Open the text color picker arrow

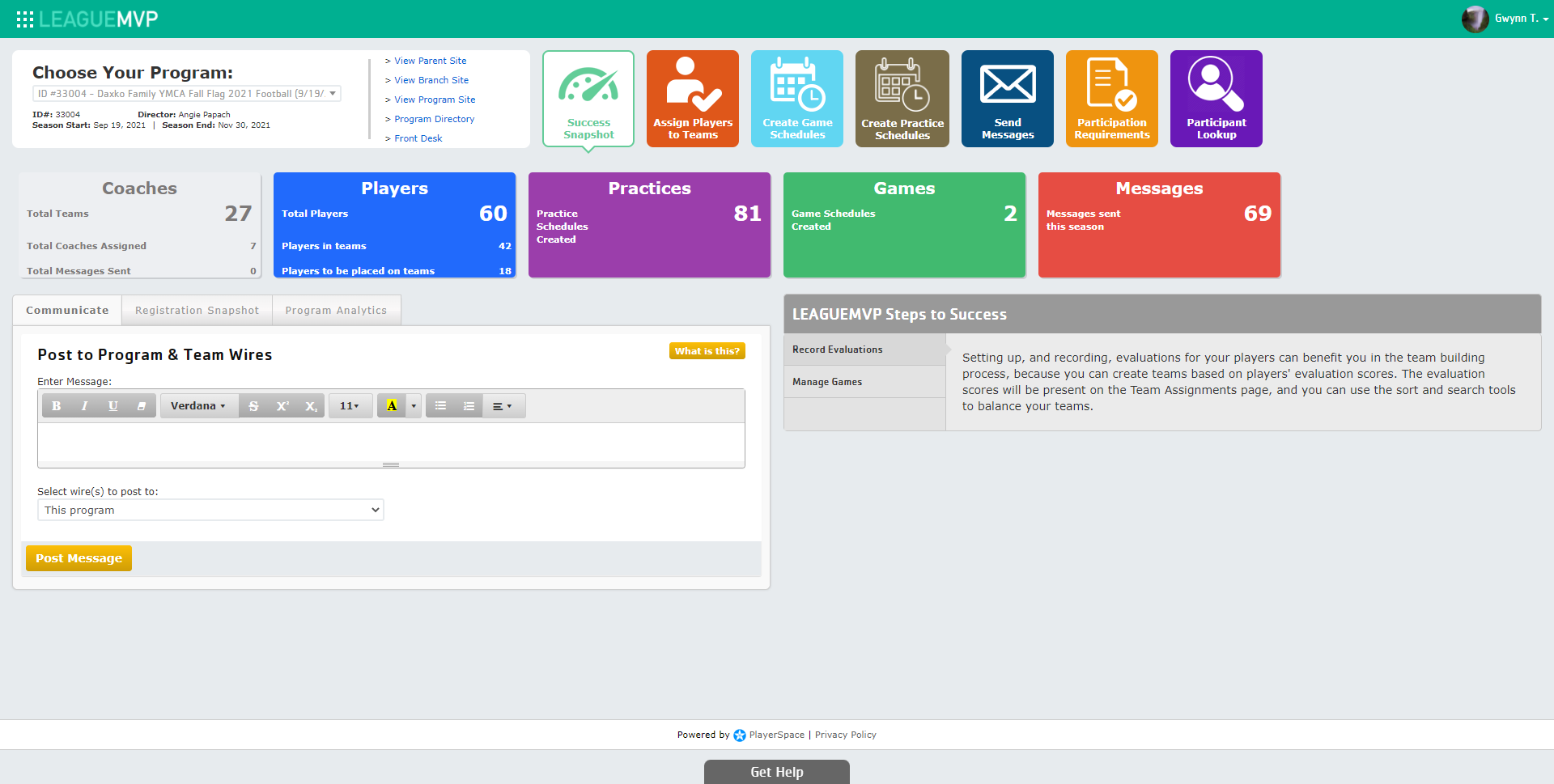(414, 406)
